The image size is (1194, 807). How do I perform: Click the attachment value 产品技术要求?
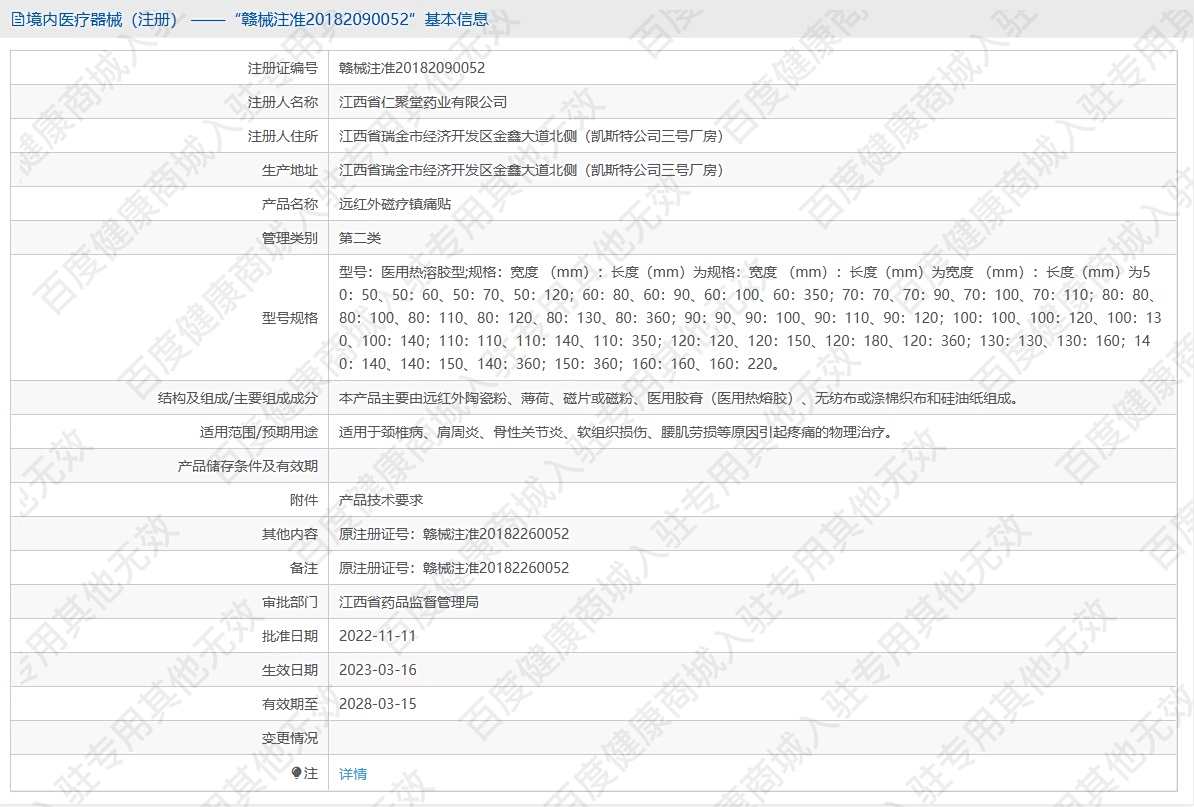coord(381,500)
